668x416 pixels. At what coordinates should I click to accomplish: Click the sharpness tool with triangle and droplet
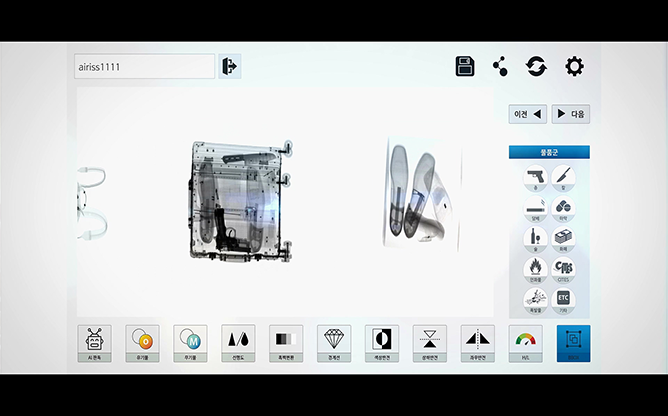238,344
